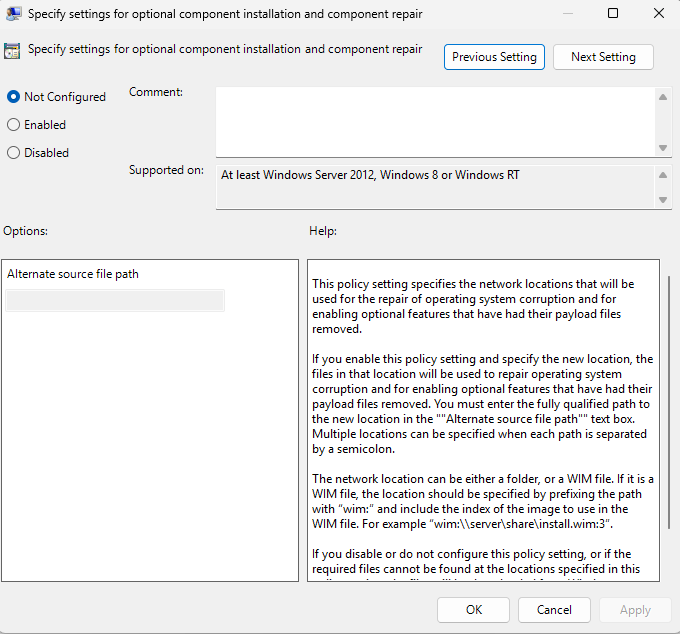Viewport: 680px width, 634px height.
Task: Click the Cancel button
Action: 554,610
